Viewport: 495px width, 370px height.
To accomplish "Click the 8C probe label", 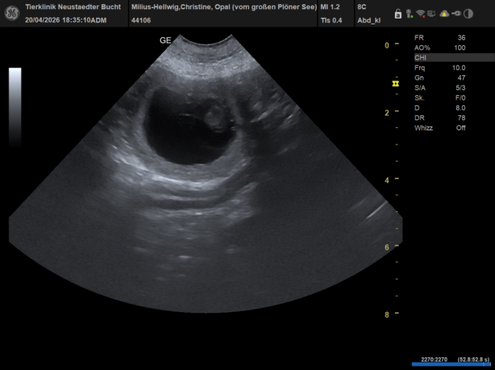I will [x=362, y=7].
